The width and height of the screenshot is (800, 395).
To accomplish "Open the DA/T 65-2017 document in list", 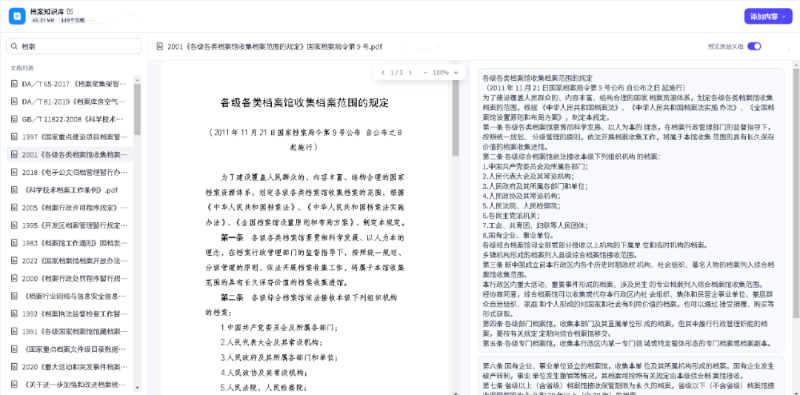I will (69, 84).
